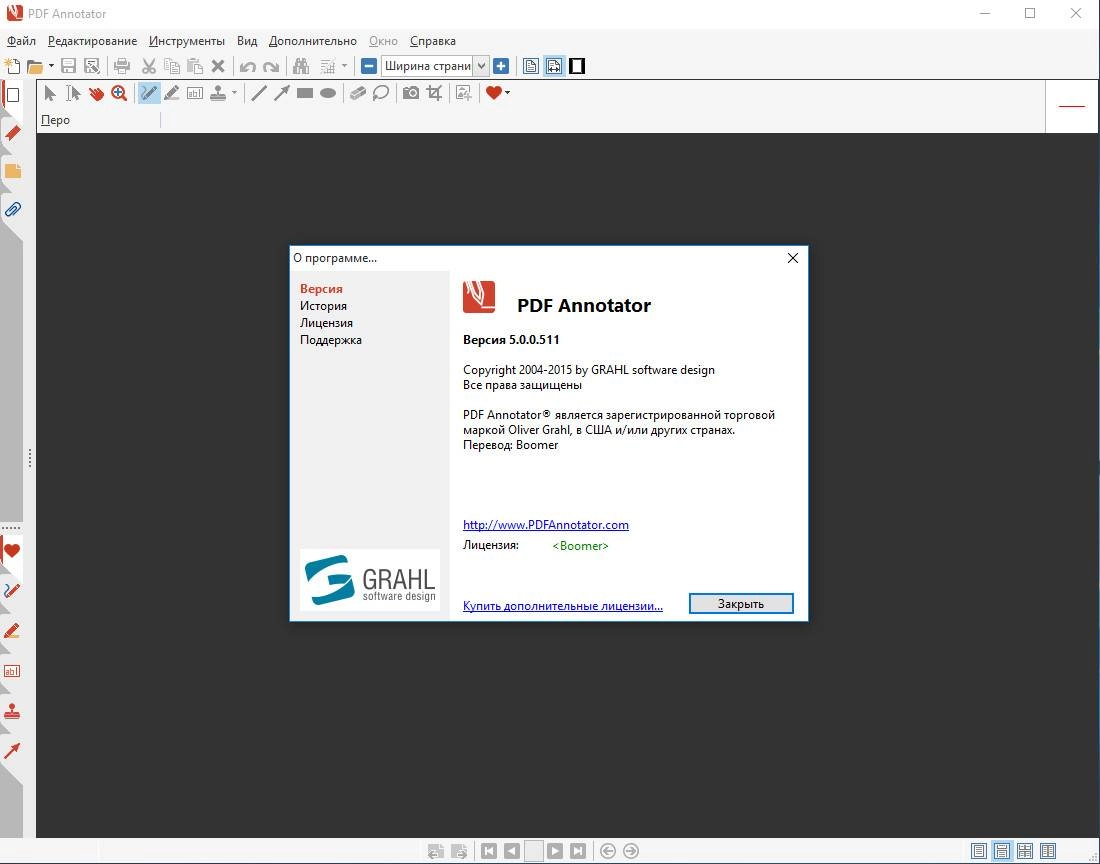
Task: Open the Справка menu
Action: (433, 41)
